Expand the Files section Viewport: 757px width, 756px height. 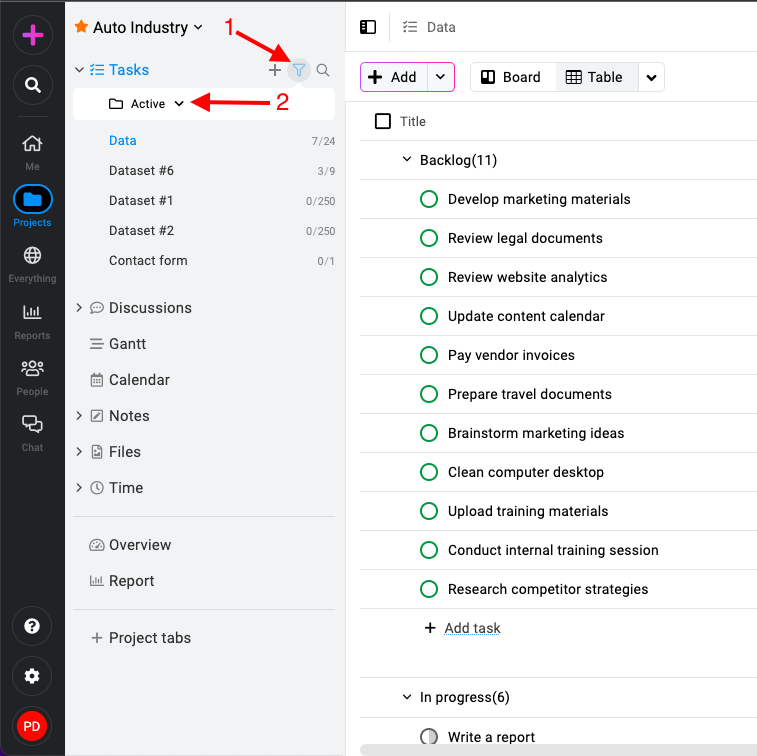(79, 451)
